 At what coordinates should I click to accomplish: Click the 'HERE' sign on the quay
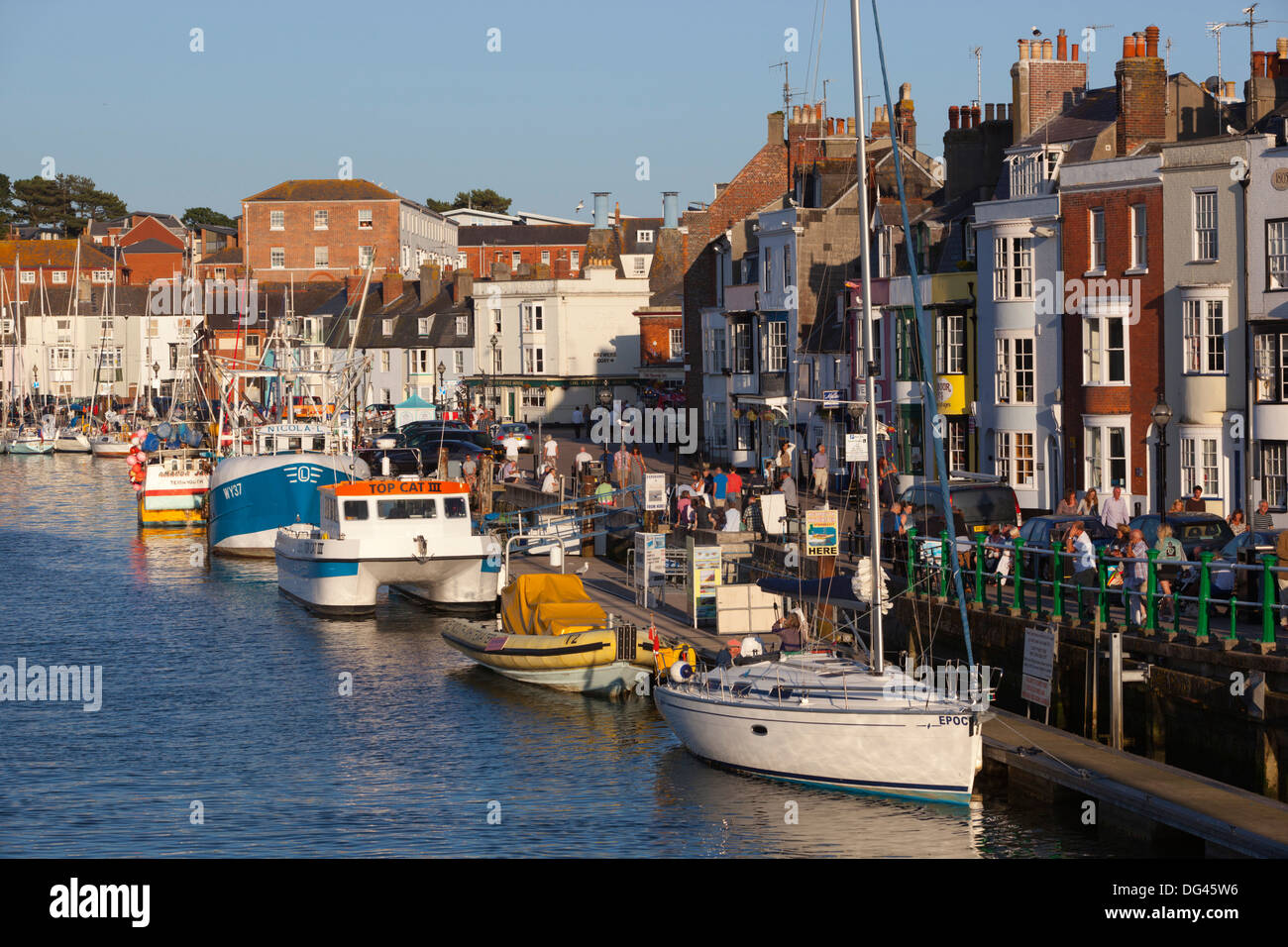821,534
